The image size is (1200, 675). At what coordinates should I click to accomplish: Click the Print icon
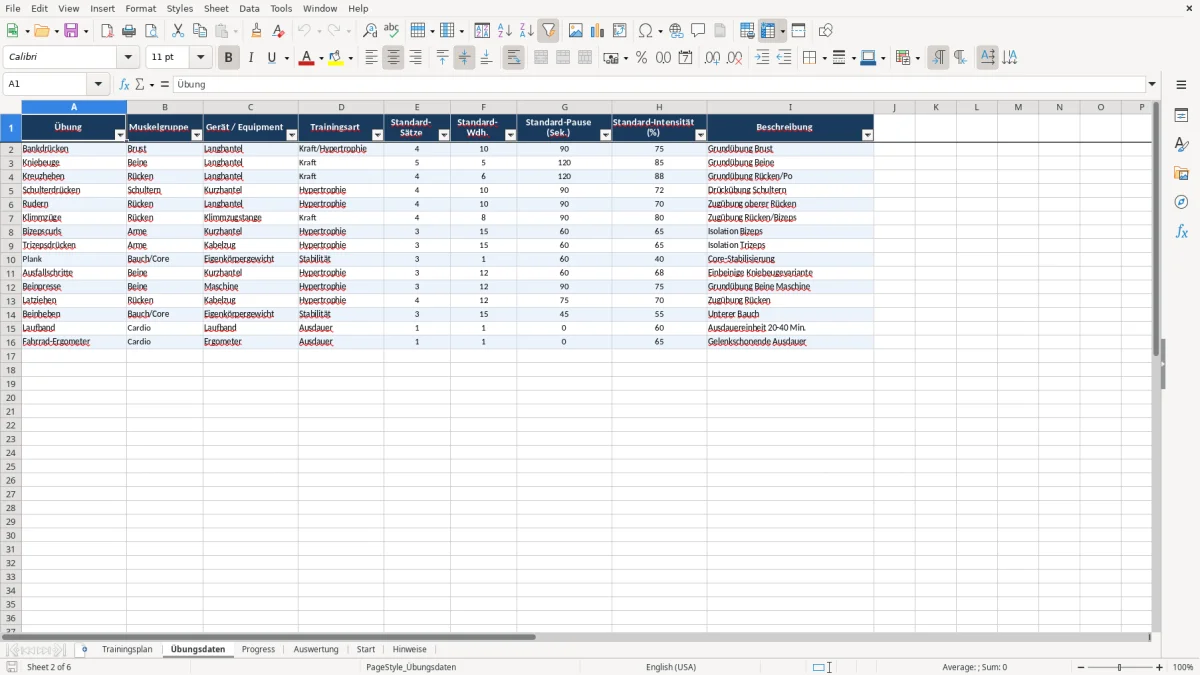click(x=129, y=31)
